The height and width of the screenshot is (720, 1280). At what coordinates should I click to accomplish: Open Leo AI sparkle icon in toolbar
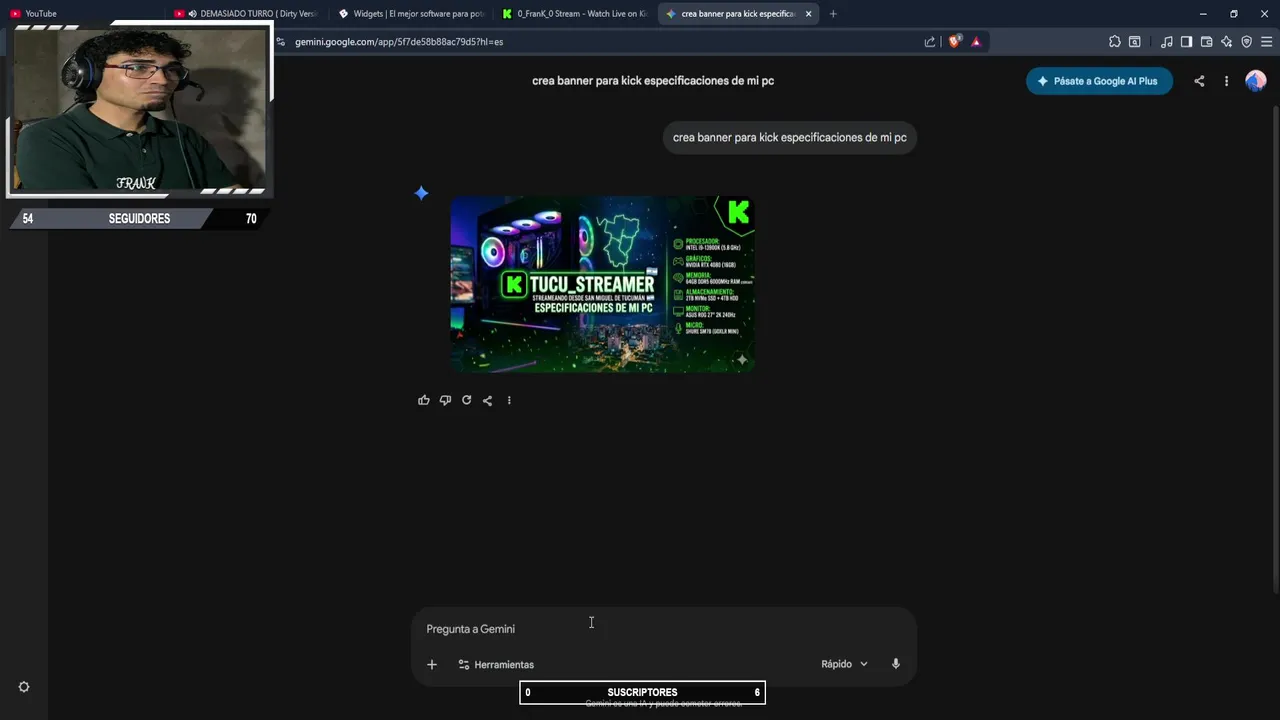[1226, 42]
